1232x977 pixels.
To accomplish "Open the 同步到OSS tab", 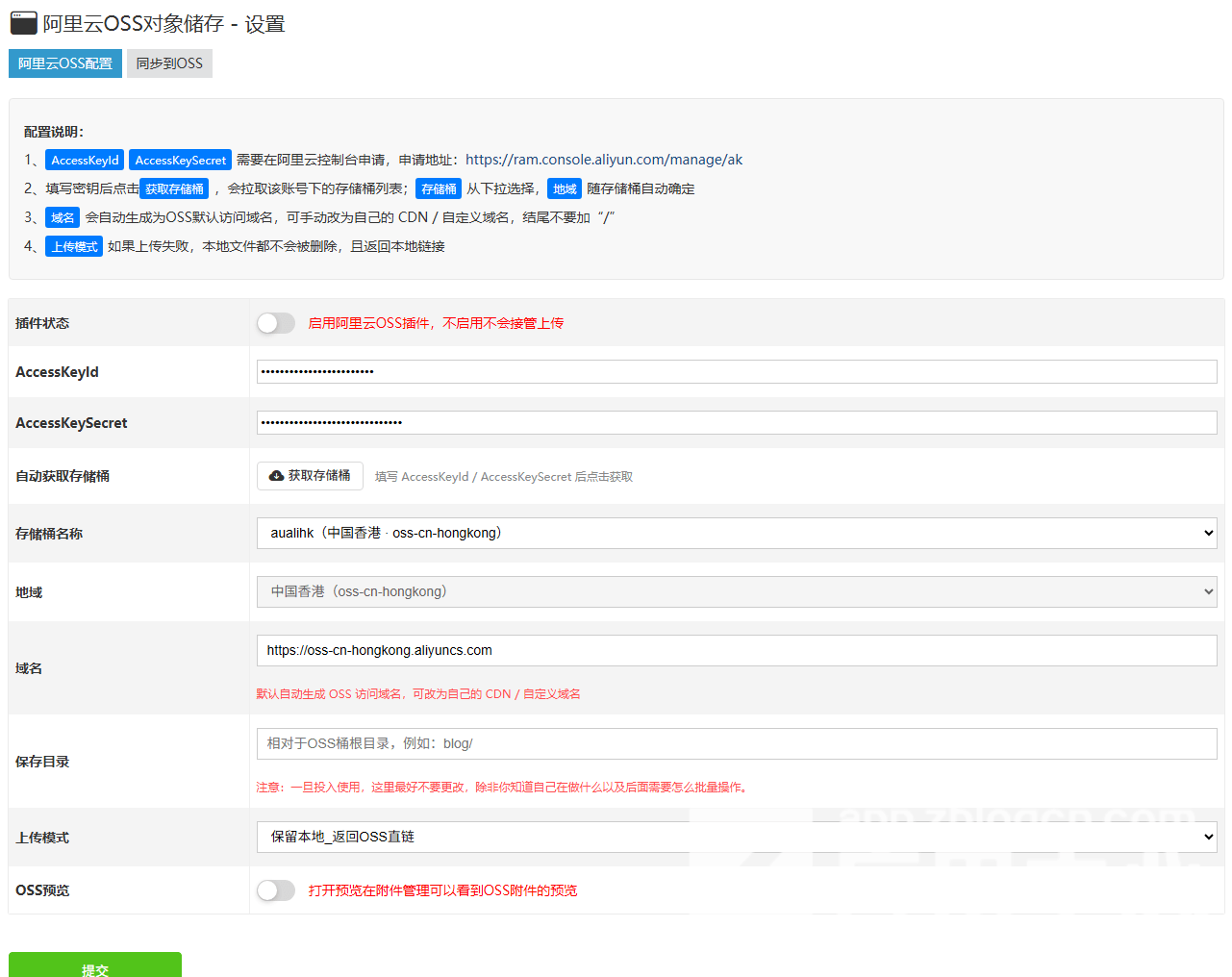I will [169, 63].
